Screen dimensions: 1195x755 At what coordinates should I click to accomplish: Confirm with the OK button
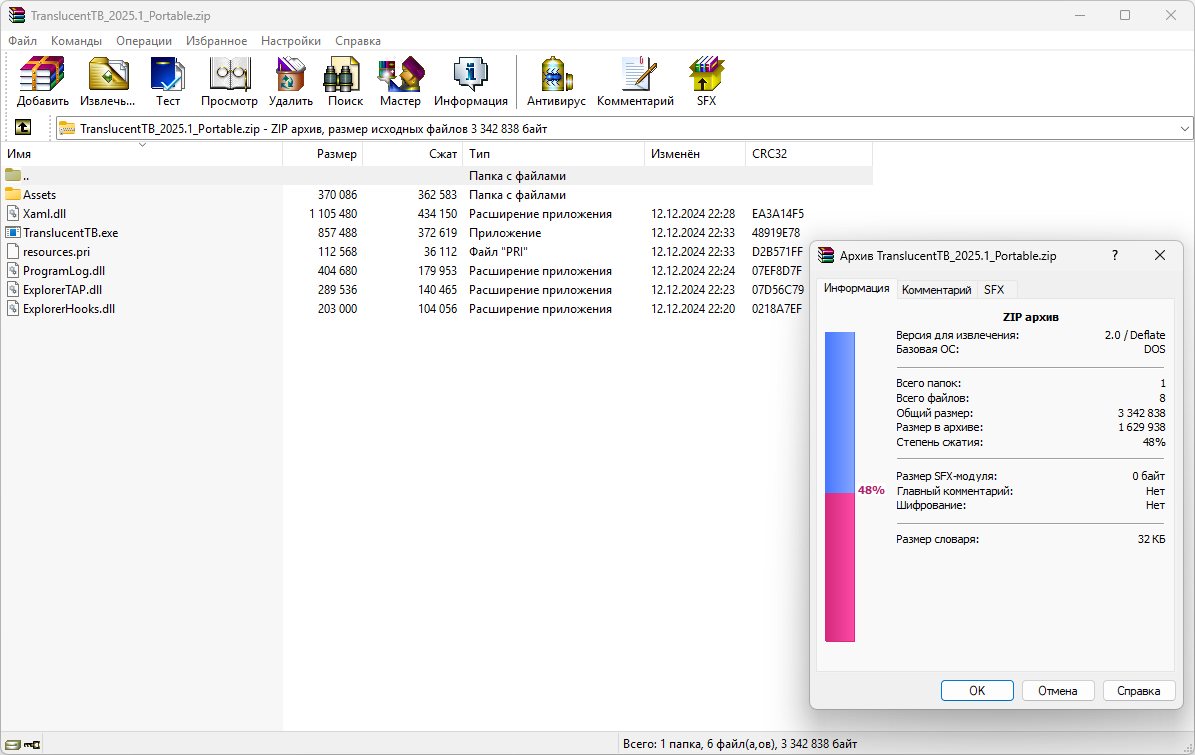(977, 690)
